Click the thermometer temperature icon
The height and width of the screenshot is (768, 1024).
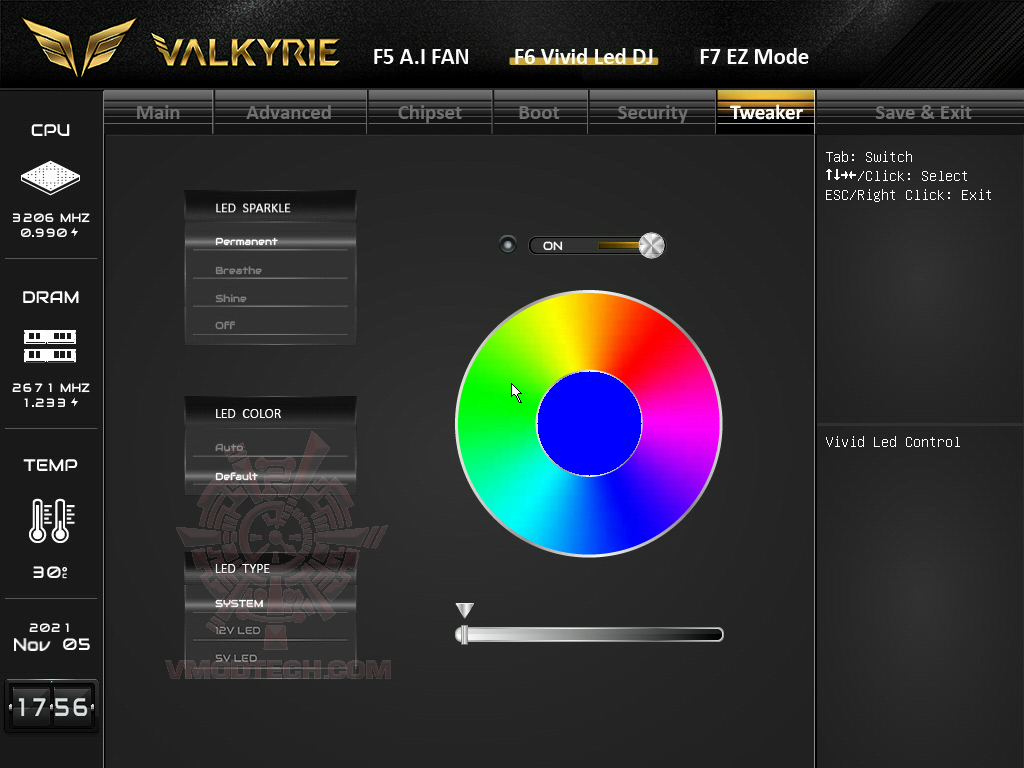[52, 520]
